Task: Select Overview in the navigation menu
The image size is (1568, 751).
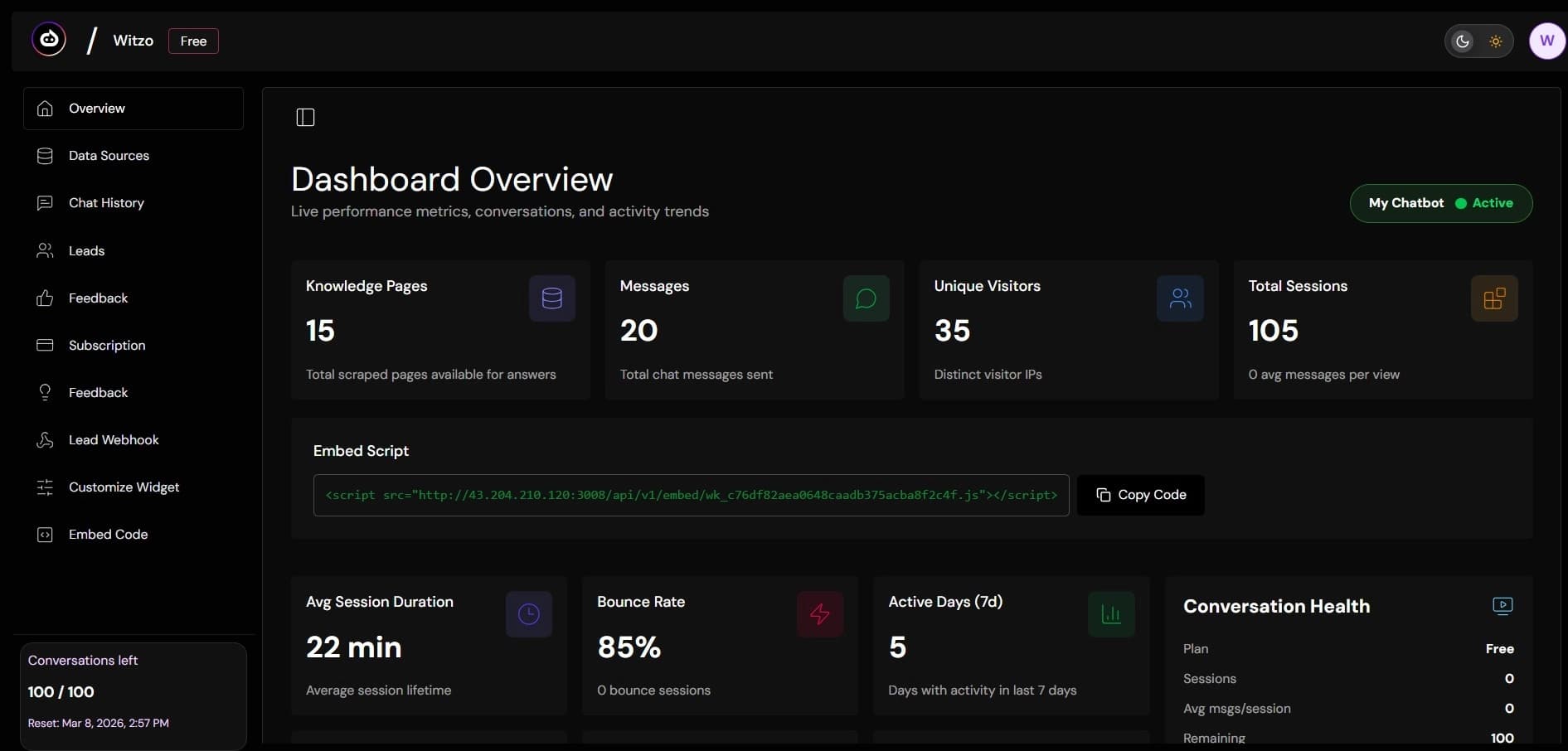Action: pyautogui.click(x=97, y=108)
